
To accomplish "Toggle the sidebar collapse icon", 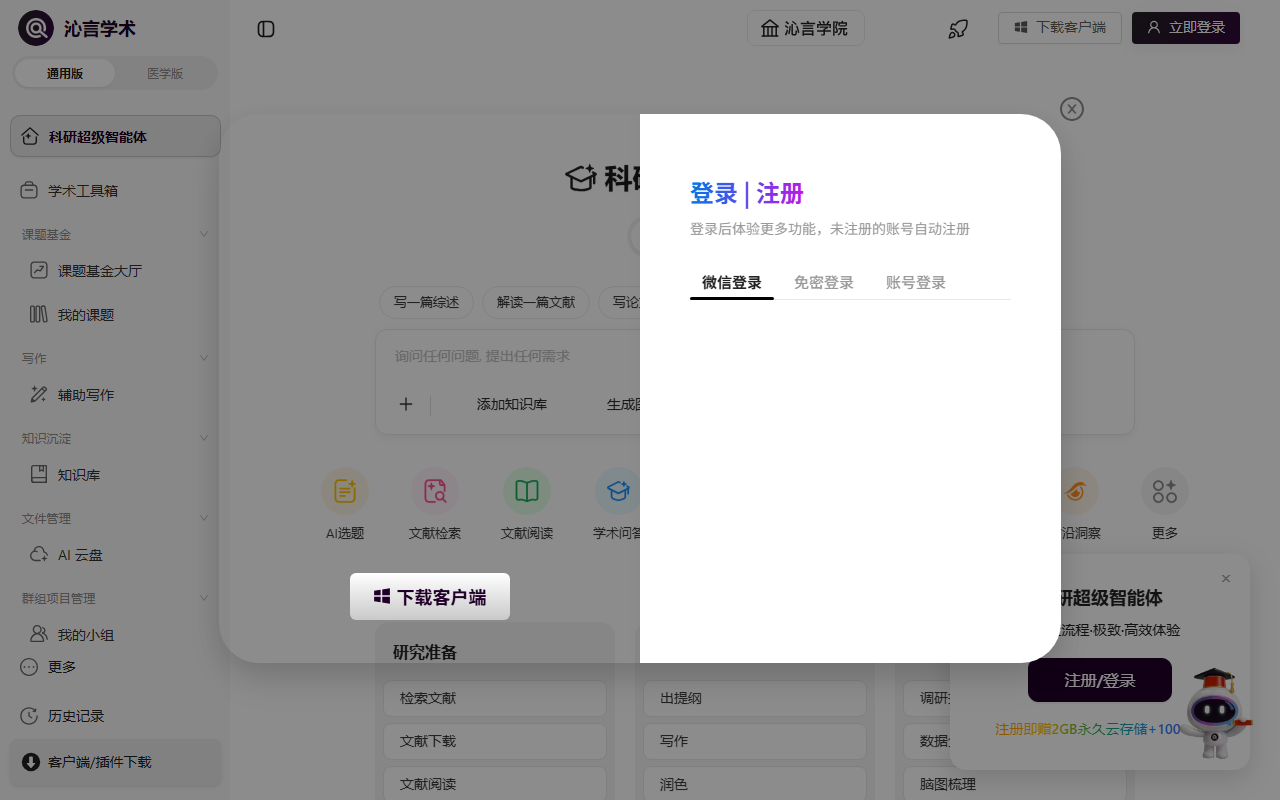I will pyautogui.click(x=266, y=29).
